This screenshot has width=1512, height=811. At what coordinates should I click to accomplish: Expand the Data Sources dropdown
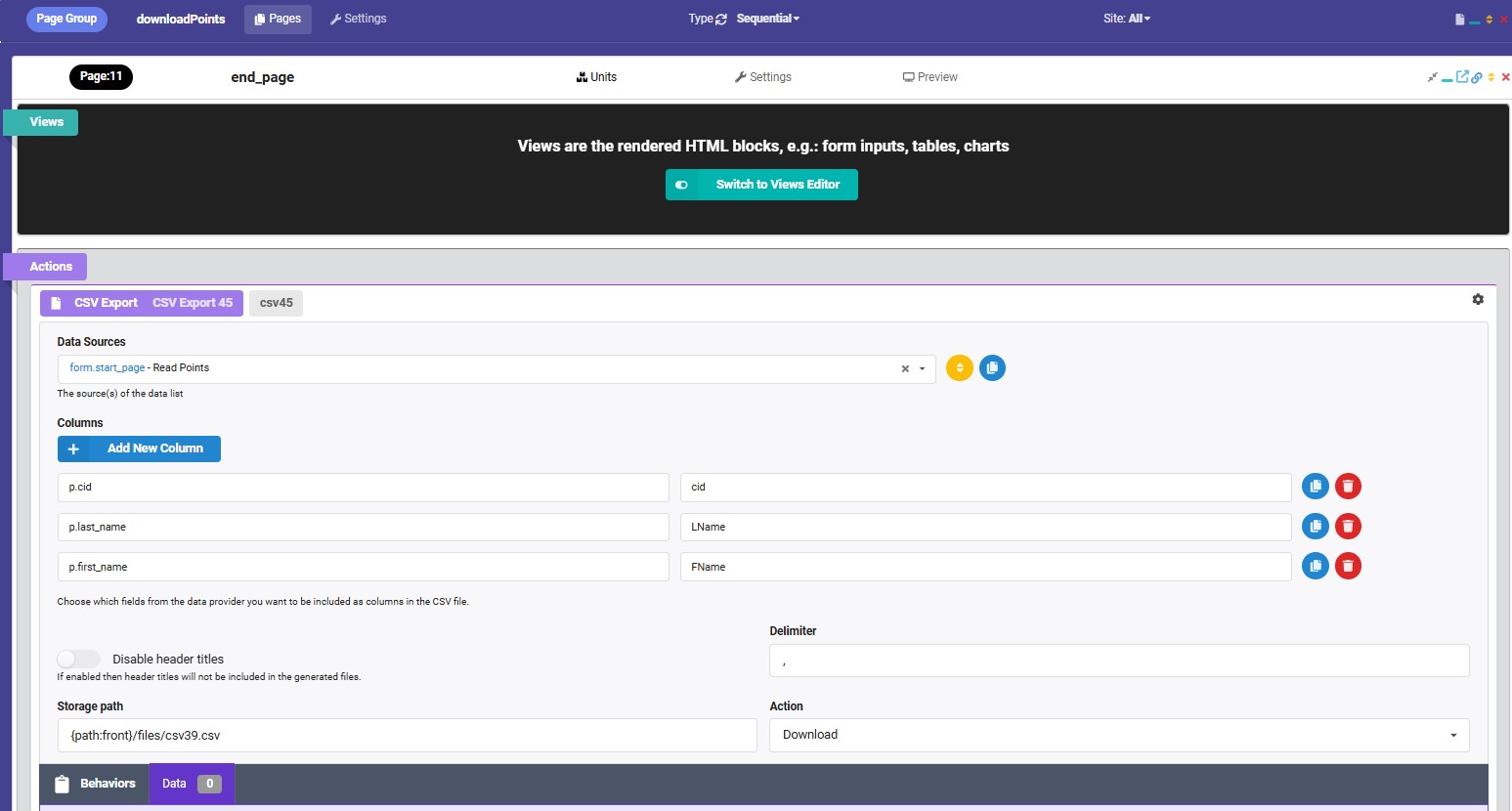click(x=922, y=369)
